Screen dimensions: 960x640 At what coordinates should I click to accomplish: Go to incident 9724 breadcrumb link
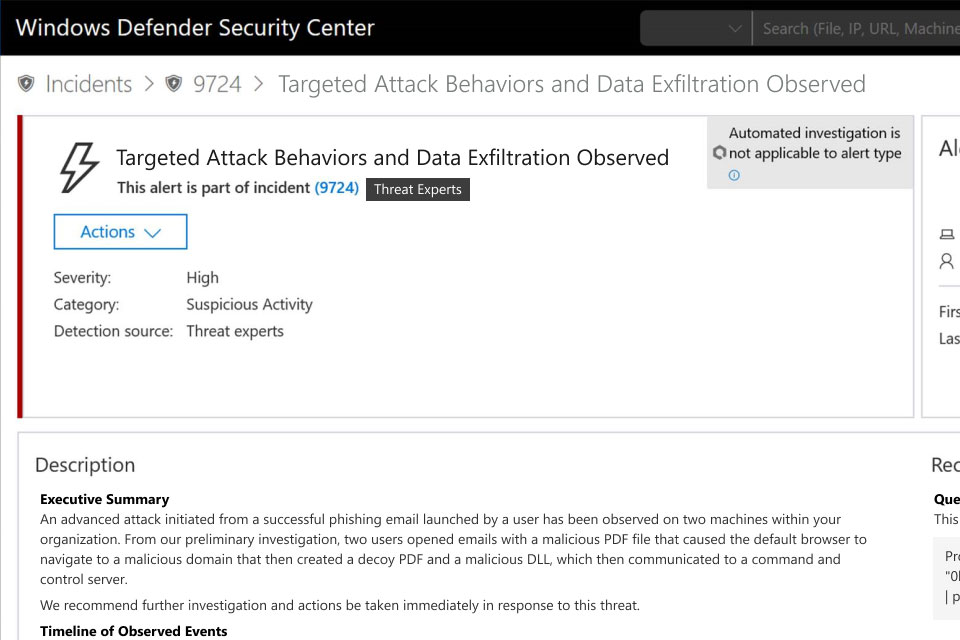click(217, 84)
